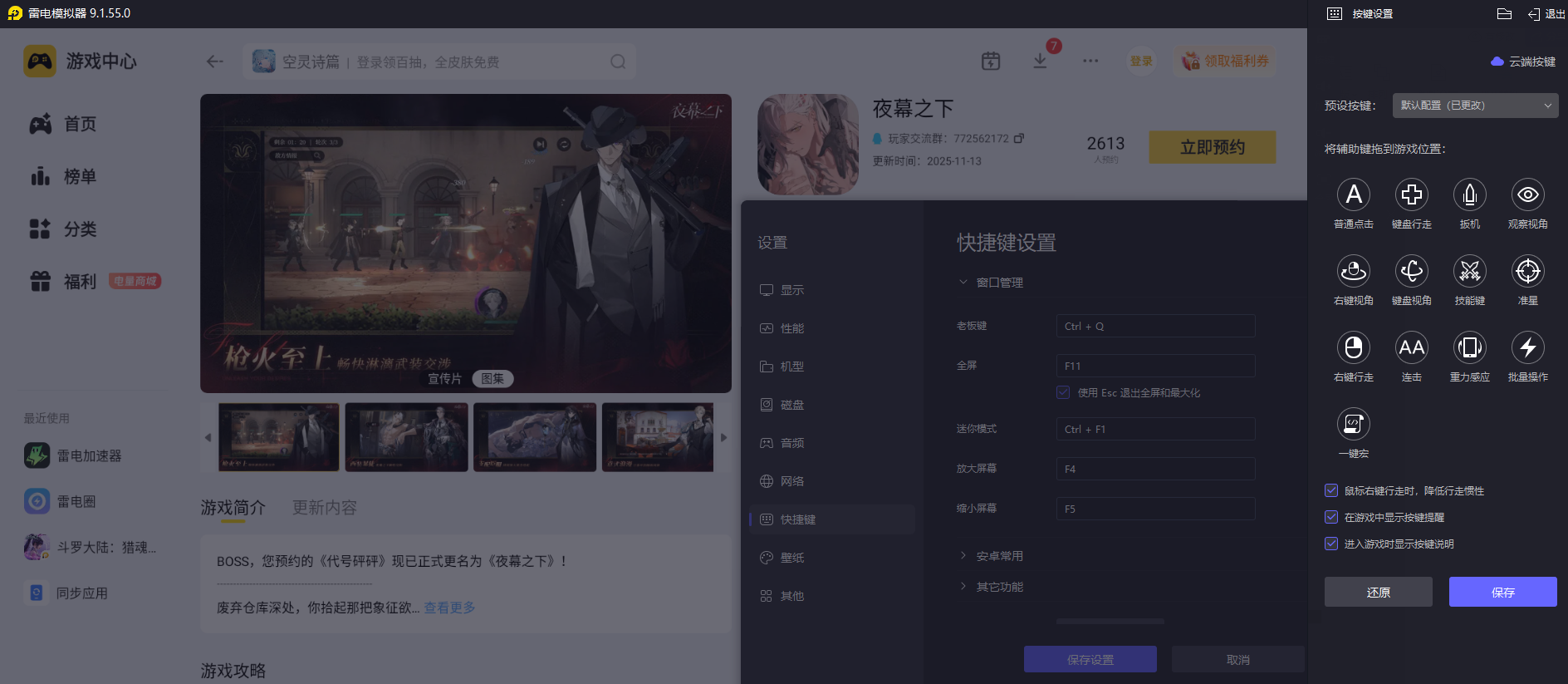Collapse the 窗口管理 section
Image resolution: width=1568 pixels, height=684 pixels.
998,283
